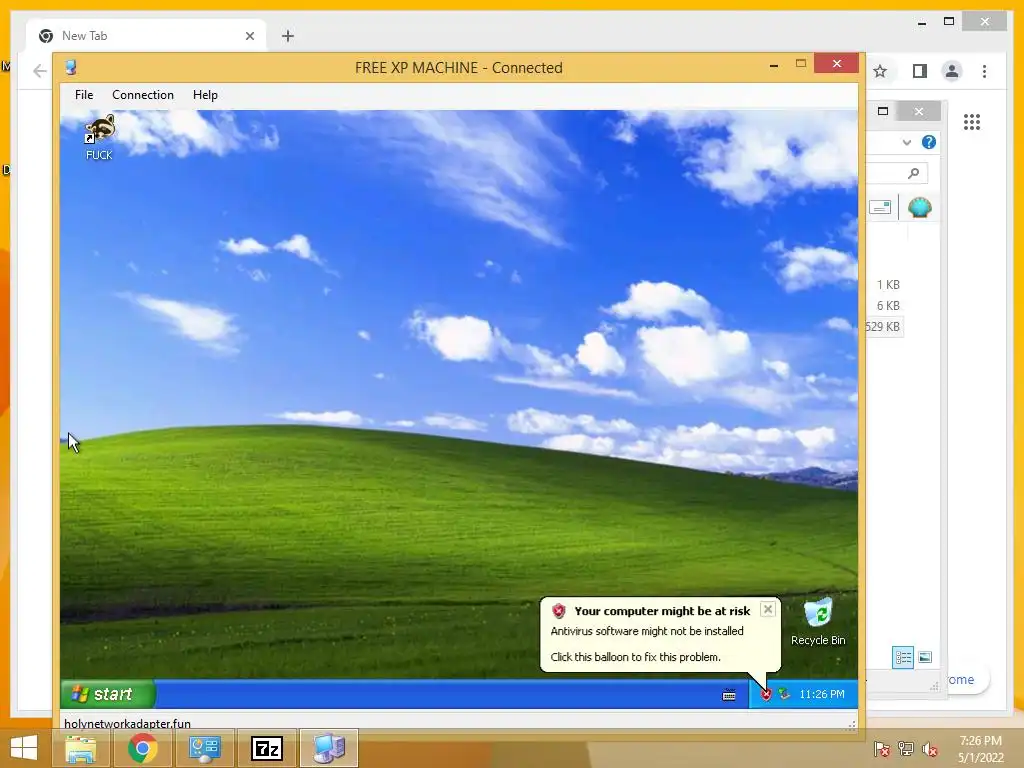This screenshot has height=768, width=1024.
Task: Open File Explorer from taskbar
Action: [x=80, y=748]
